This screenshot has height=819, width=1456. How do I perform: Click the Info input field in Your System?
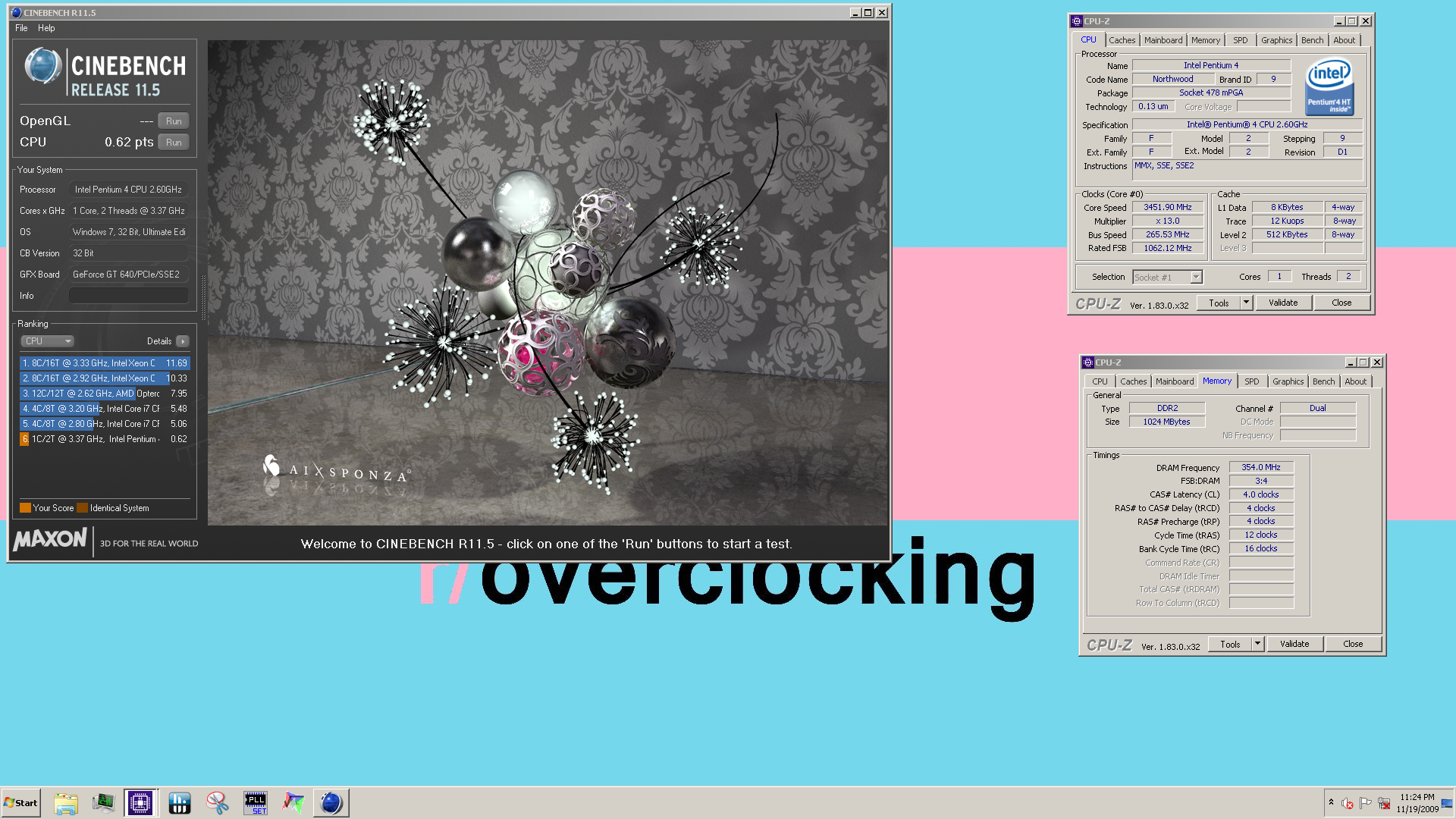[129, 296]
